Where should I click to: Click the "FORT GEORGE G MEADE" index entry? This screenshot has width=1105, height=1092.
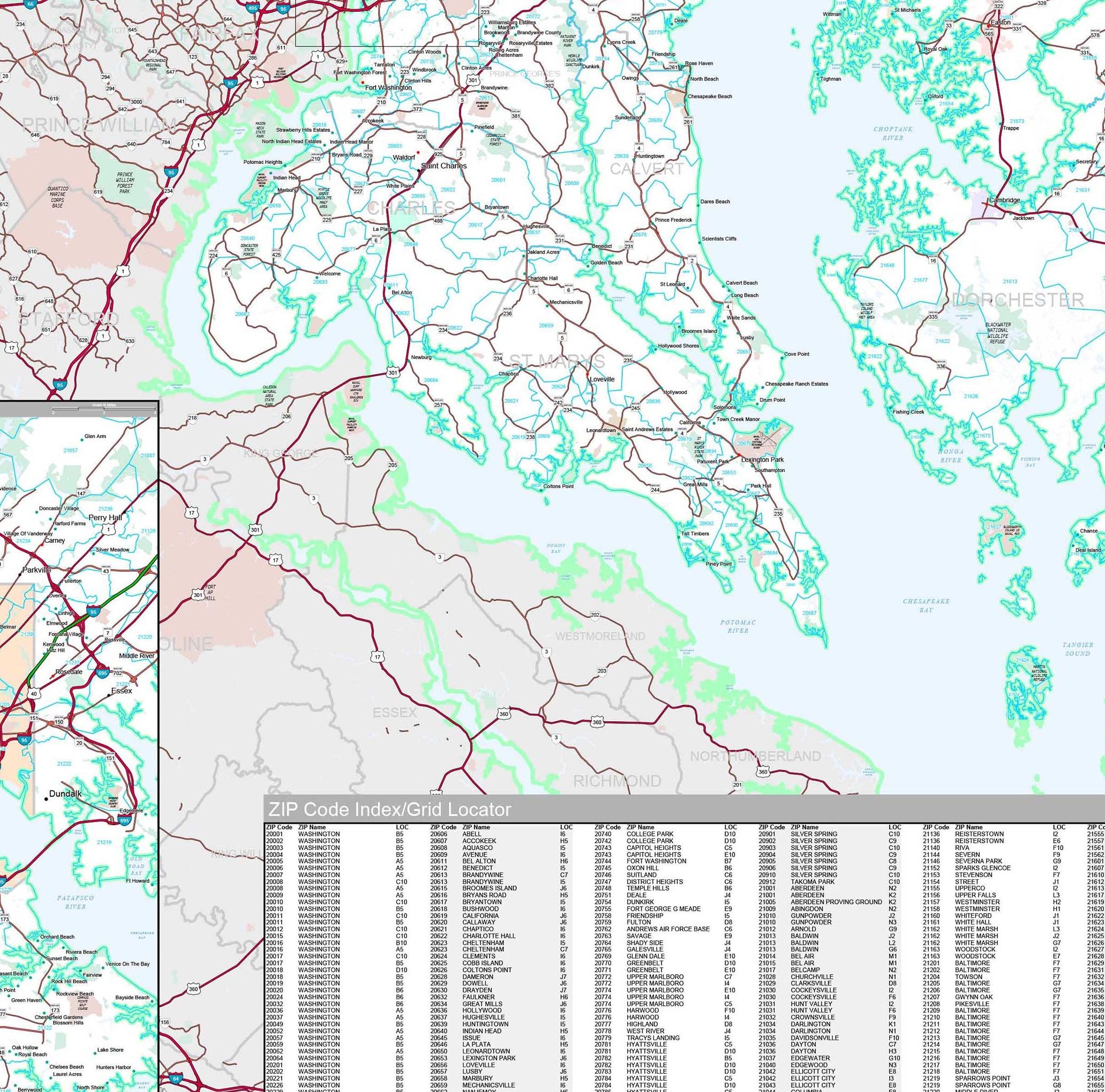(664, 909)
